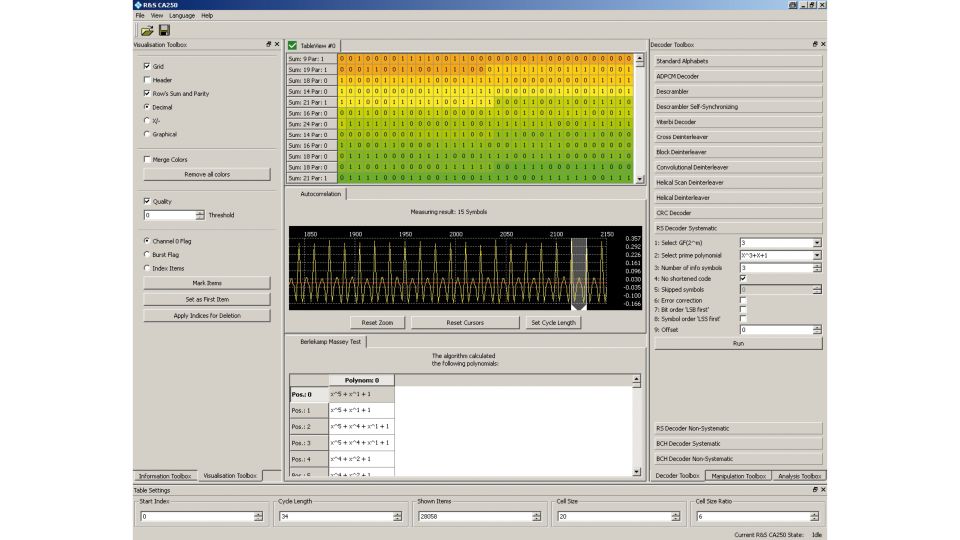Adjust Number of info symbols spinner
The height and width of the screenshot is (540, 960).
817,268
